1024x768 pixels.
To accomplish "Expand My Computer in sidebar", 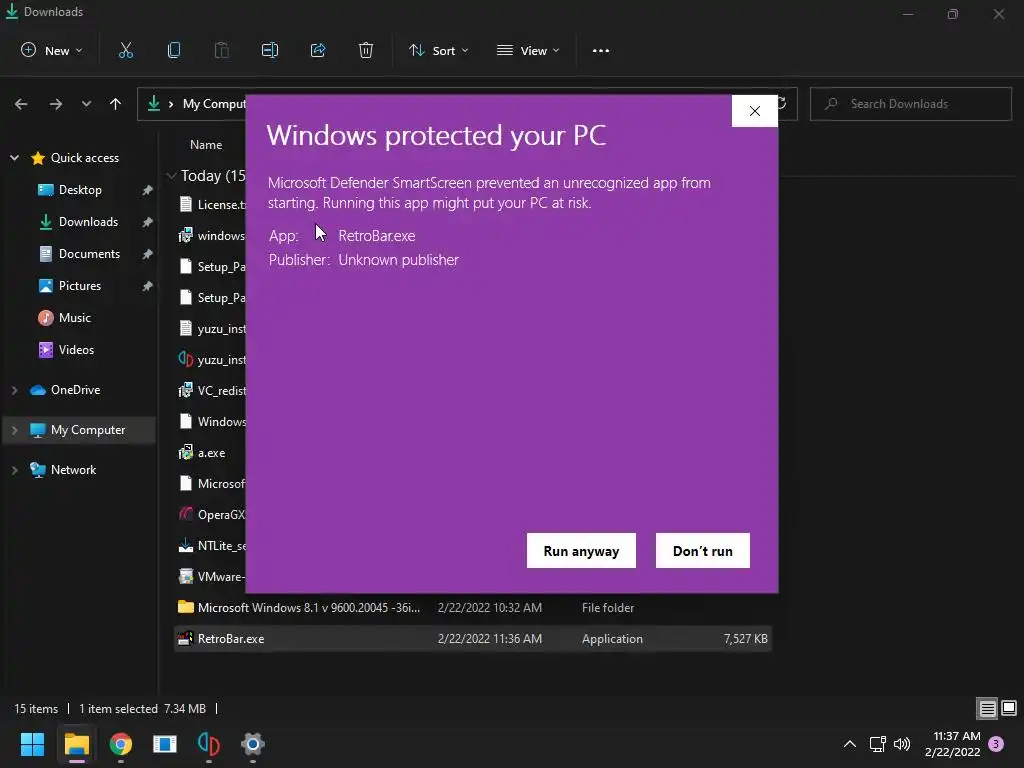I will click(14, 430).
